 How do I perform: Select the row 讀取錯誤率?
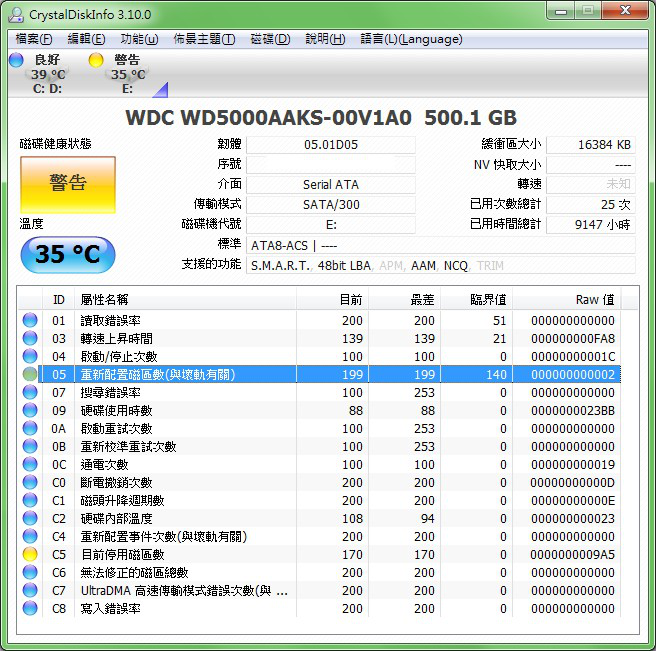(x=320, y=320)
